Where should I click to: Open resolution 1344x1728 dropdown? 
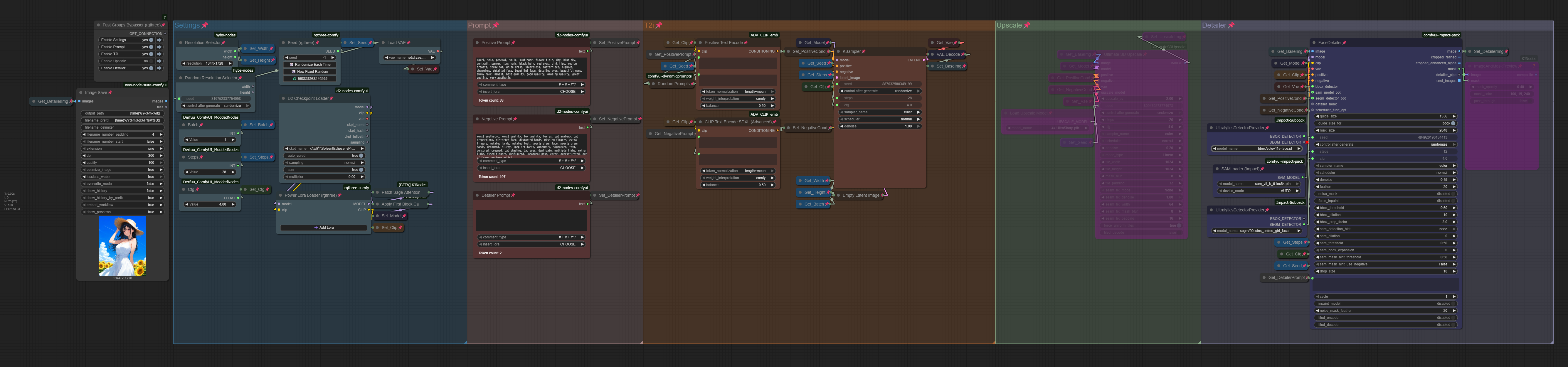tap(207, 63)
